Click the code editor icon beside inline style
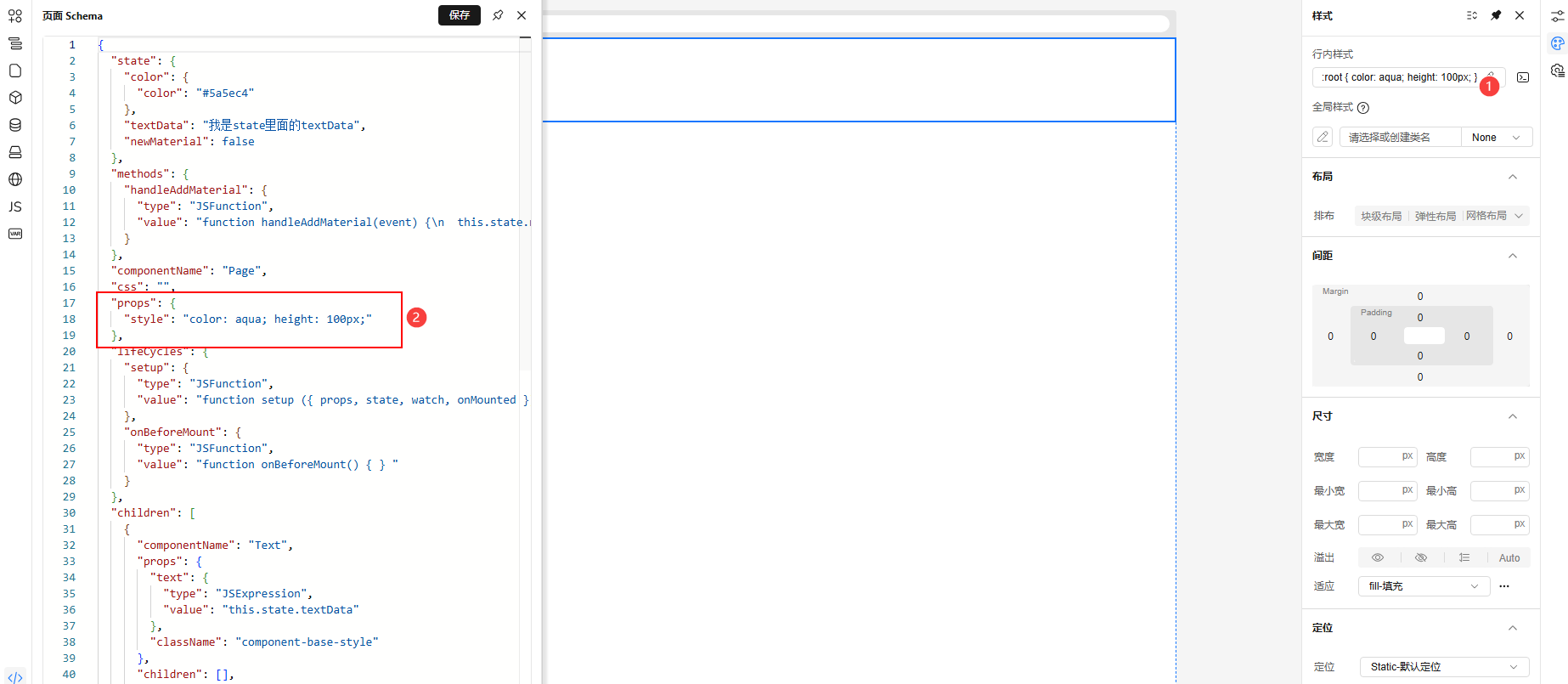Screen dimensions: 1568x684 click(1523, 77)
